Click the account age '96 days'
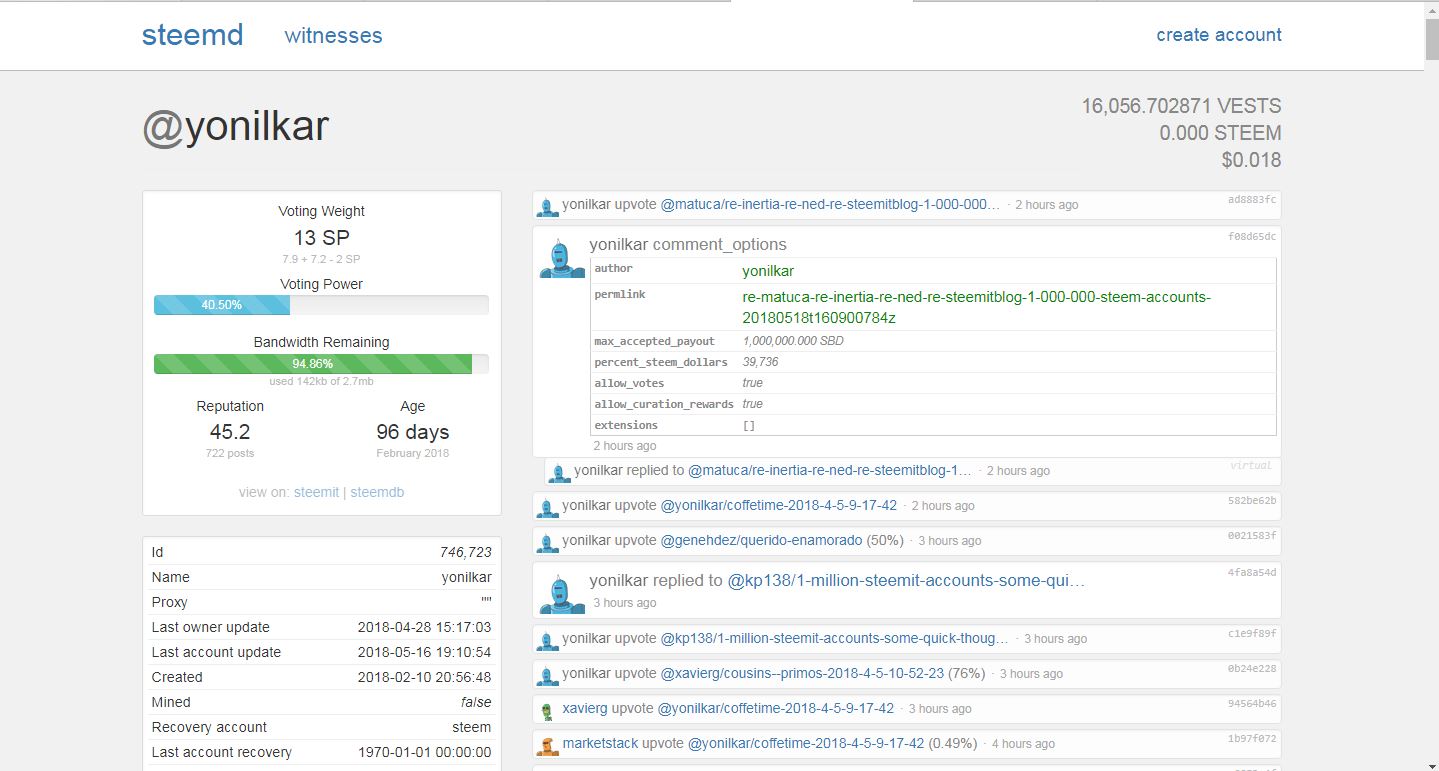This screenshot has width=1439, height=771. coord(413,432)
